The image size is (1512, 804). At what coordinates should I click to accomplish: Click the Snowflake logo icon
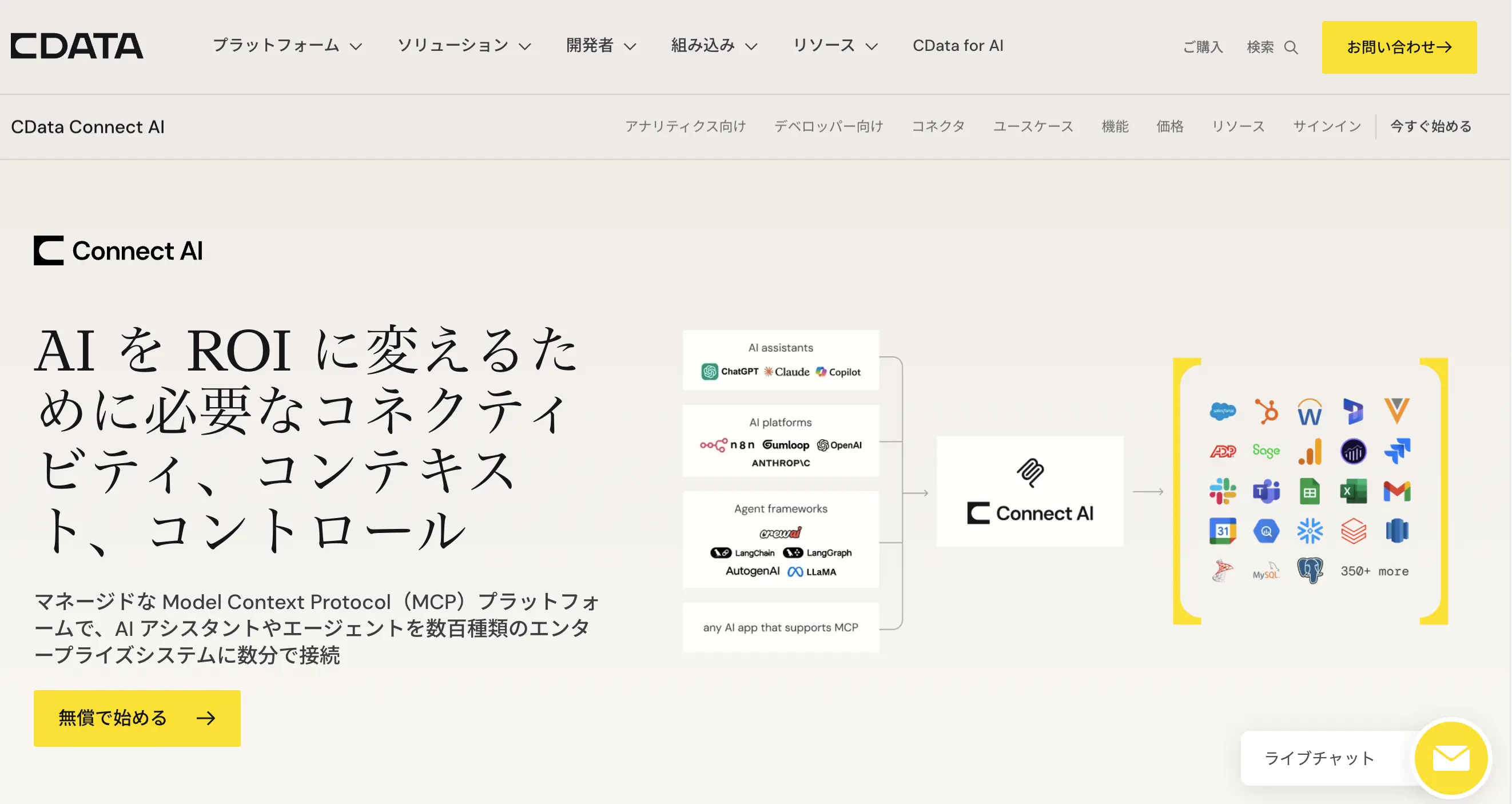(x=1310, y=531)
